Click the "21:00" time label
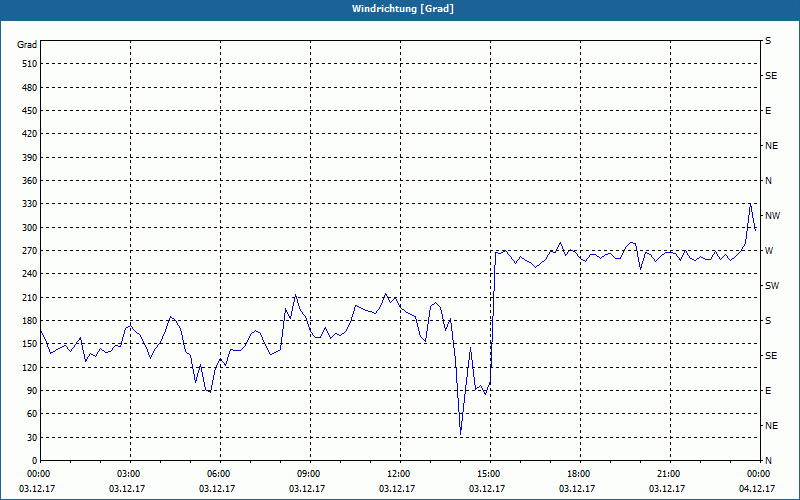 (667, 474)
